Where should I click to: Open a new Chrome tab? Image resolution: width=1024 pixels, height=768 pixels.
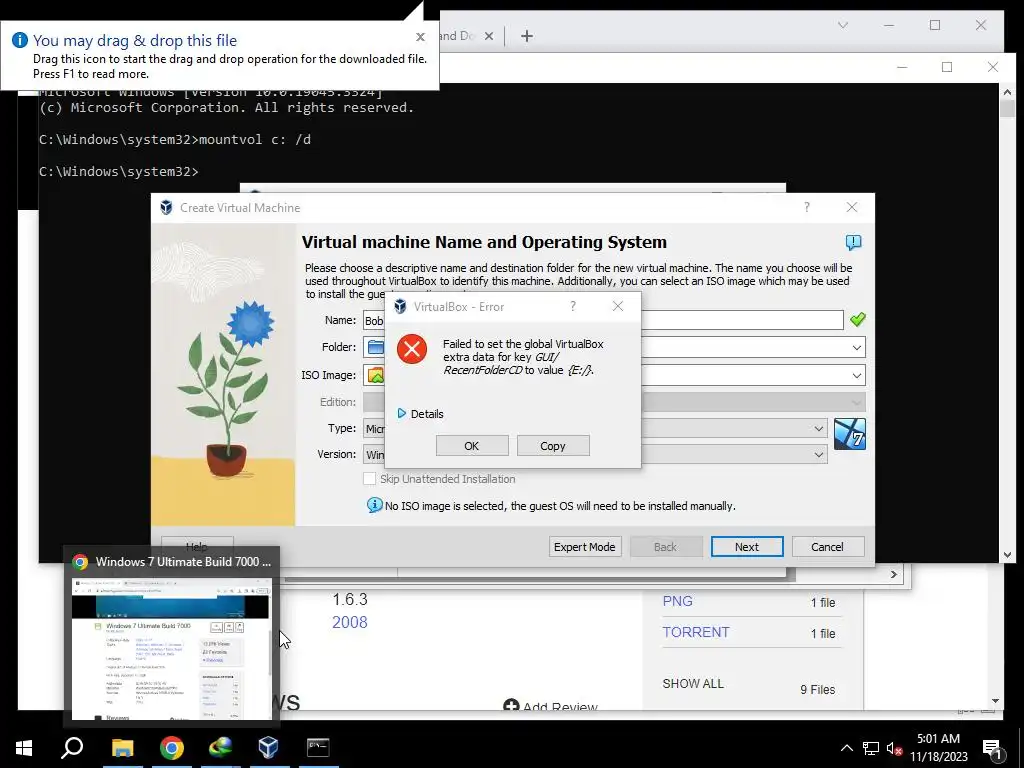pos(526,36)
